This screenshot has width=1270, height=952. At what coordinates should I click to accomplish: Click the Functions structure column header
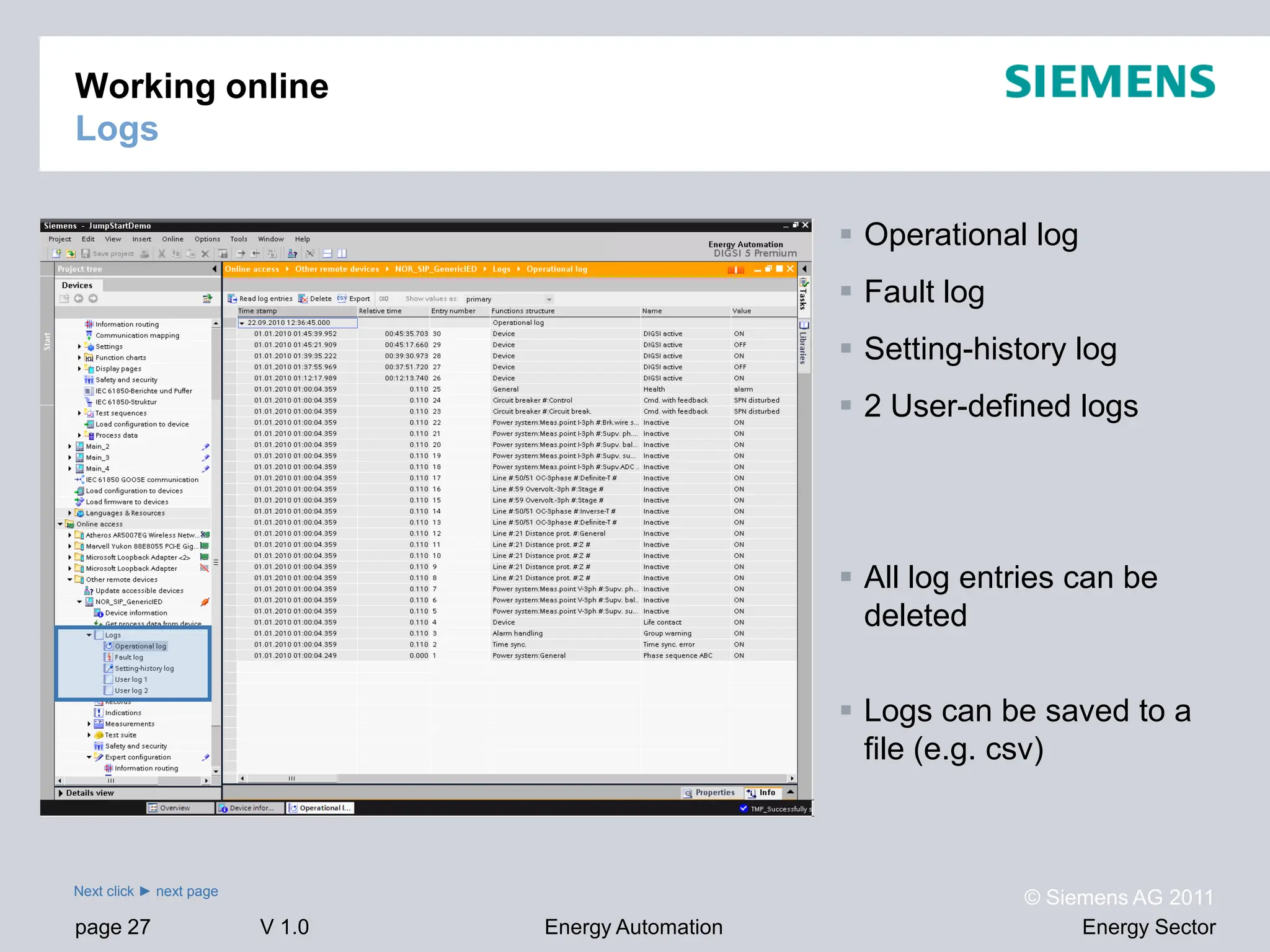[564, 311]
